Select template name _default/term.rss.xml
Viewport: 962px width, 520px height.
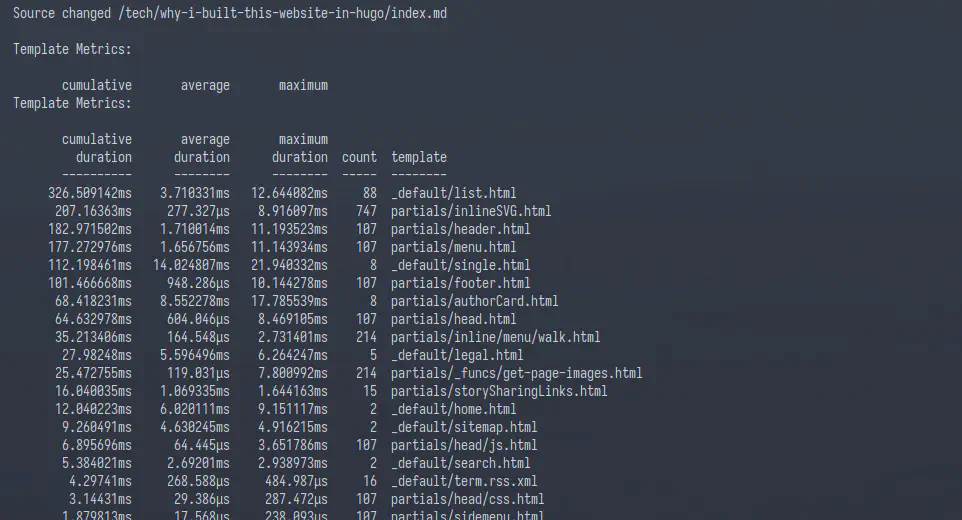coord(464,481)
